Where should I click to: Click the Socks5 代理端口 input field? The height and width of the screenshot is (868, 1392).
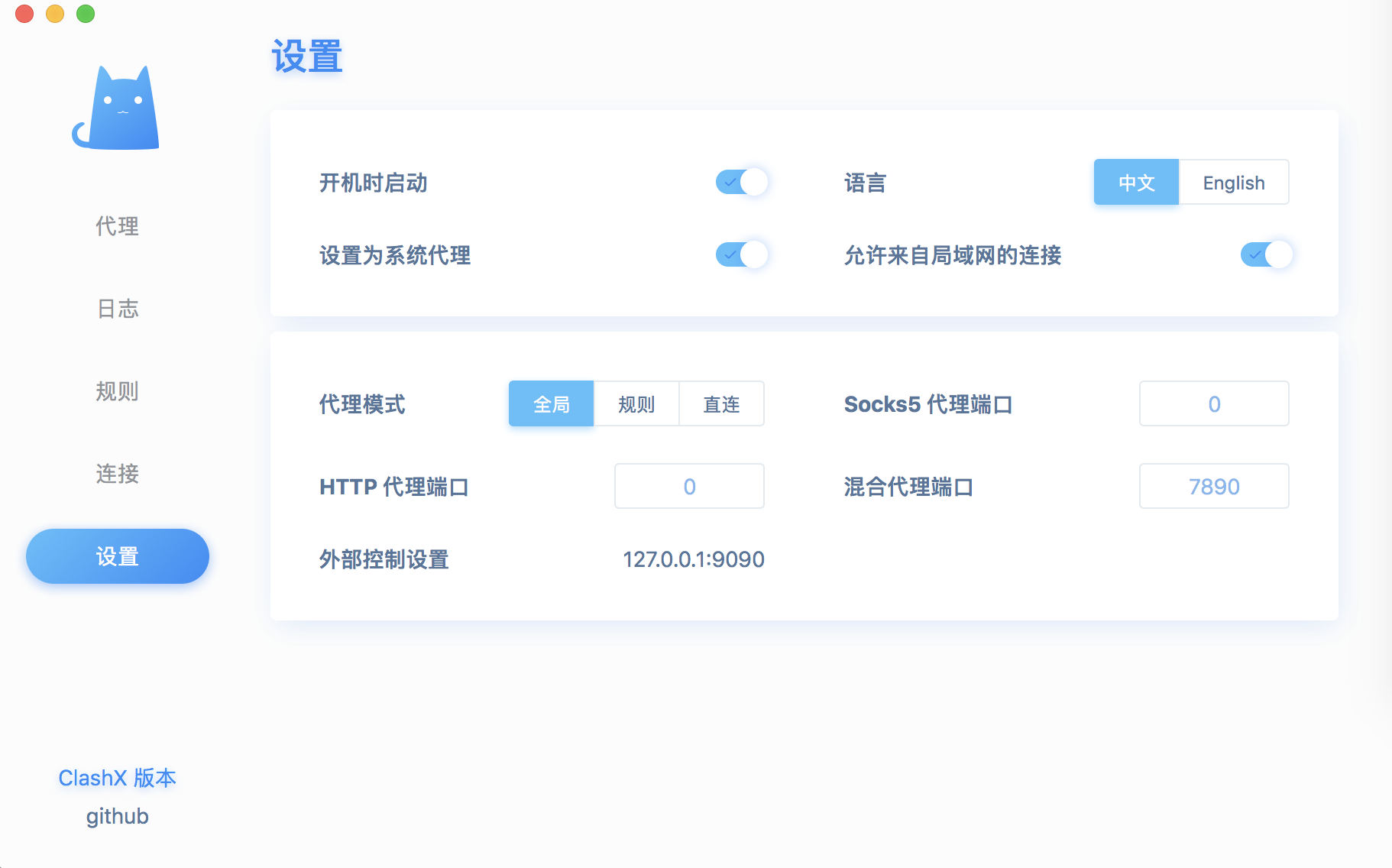1214,403
